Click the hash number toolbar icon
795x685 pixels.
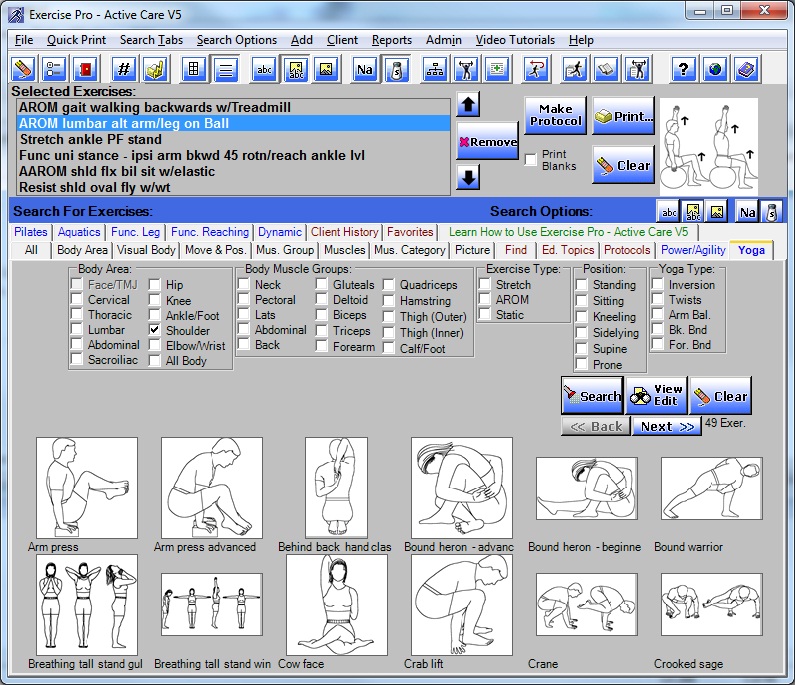pyautogui.click(x=124, y=69)
